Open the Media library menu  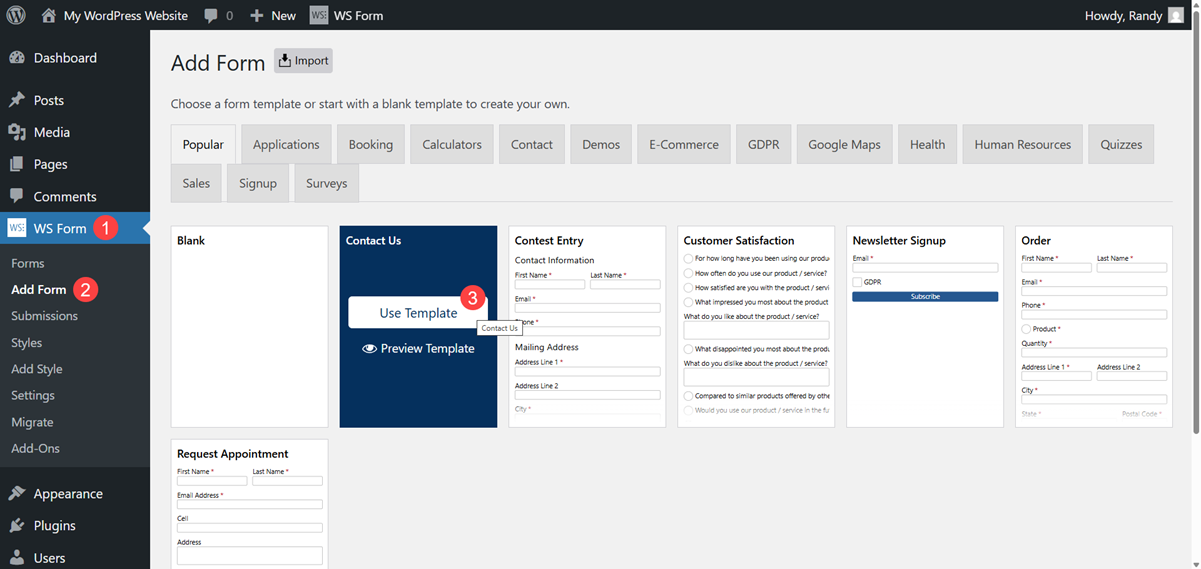coord(51,132)
